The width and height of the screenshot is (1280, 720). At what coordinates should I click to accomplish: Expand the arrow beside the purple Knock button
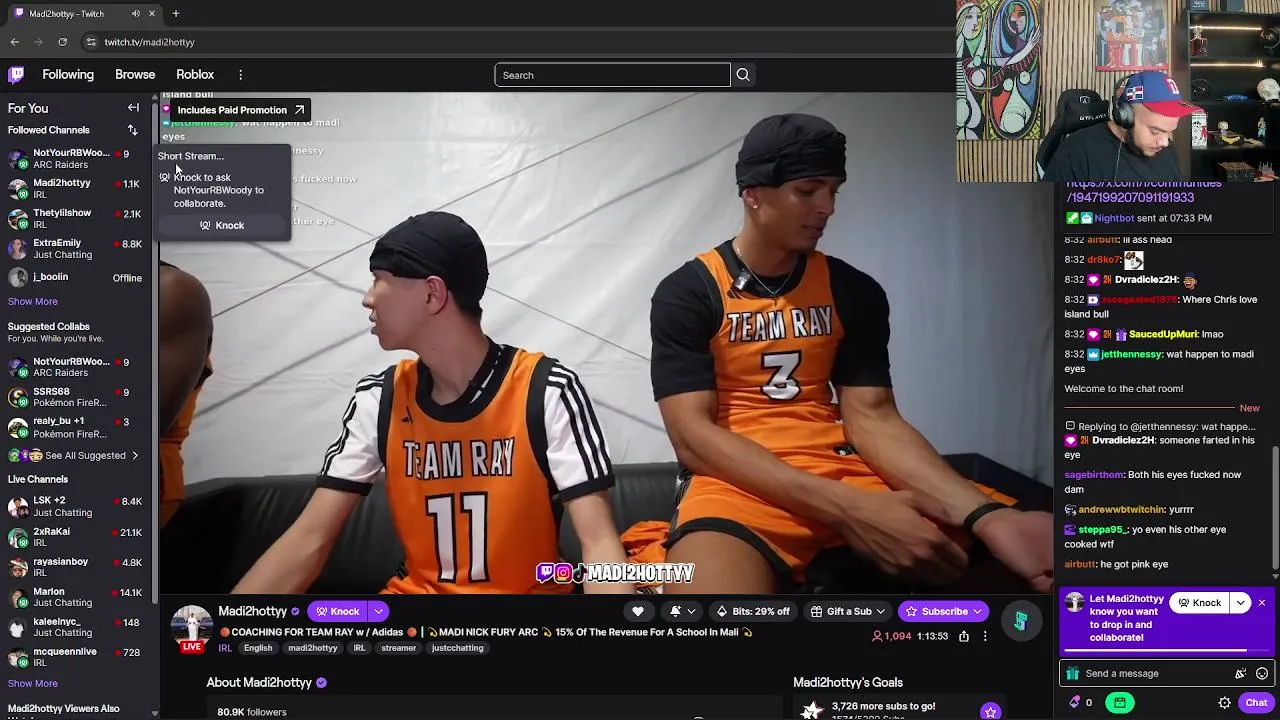point(378,611)
